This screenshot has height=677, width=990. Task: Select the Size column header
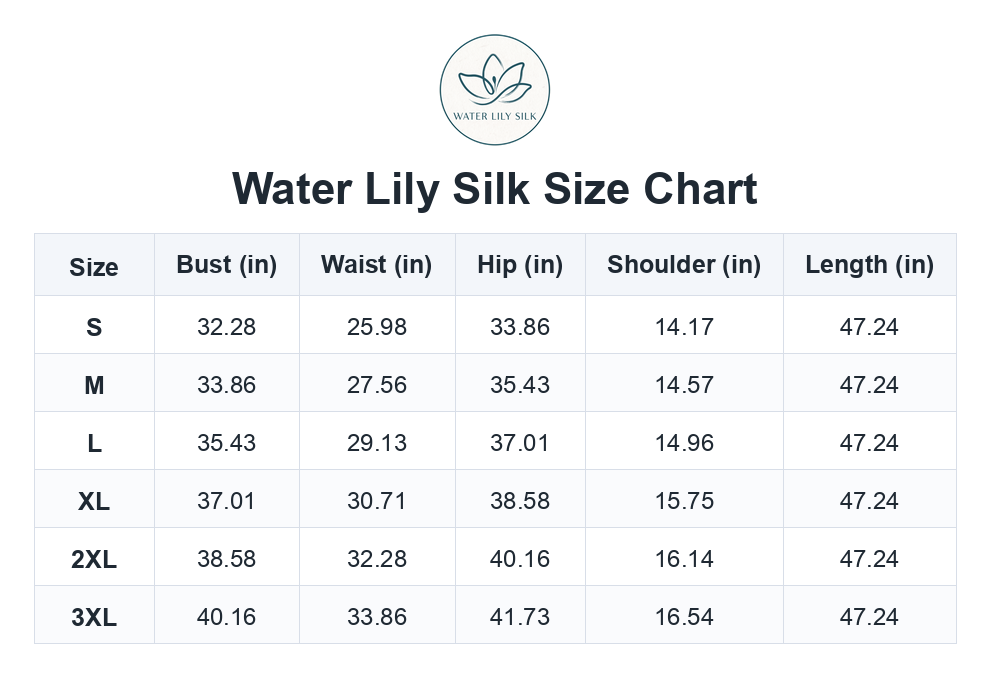point(94,267)
